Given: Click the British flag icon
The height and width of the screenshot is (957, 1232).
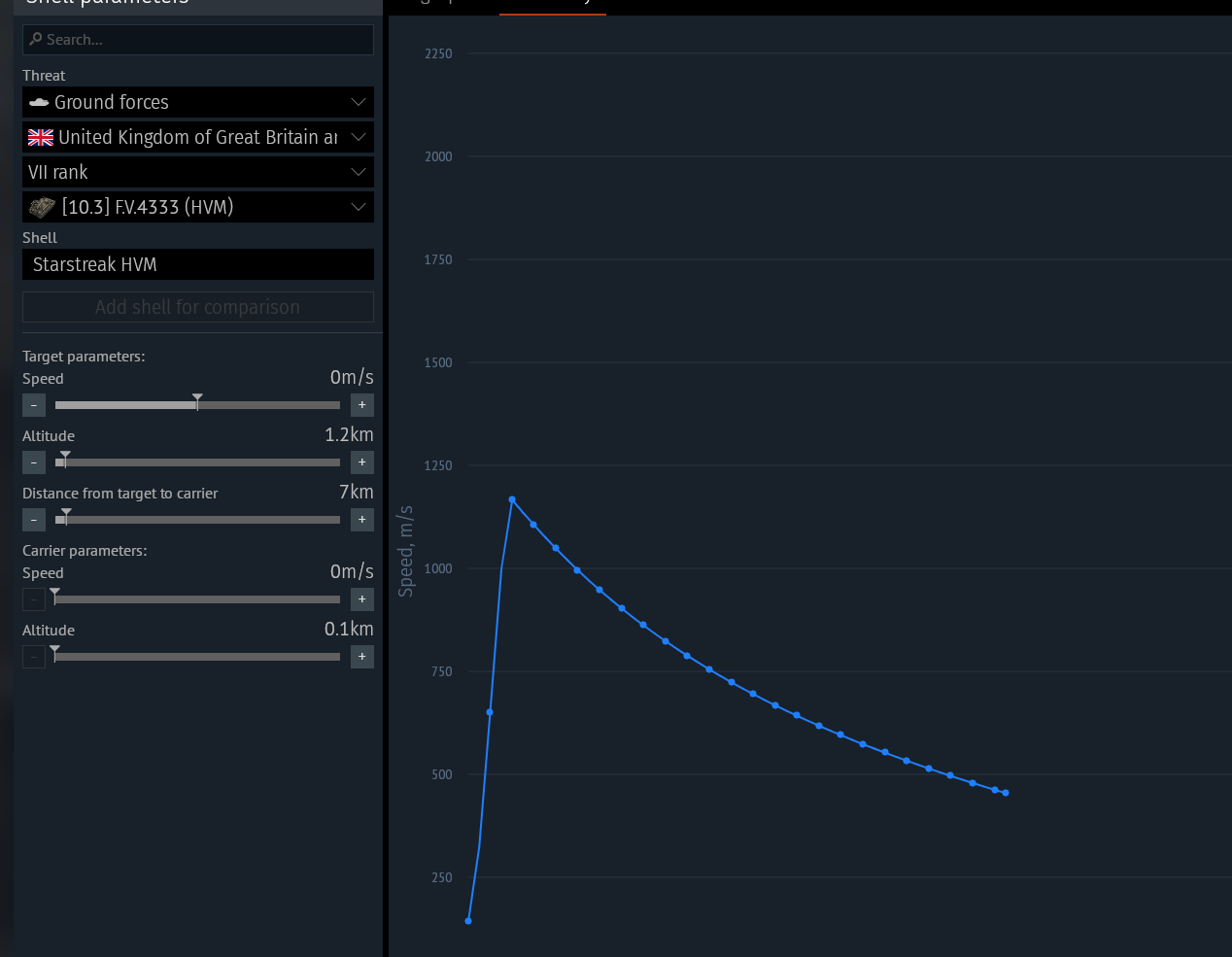Looking at the screenshot, I should coord(41,137).
